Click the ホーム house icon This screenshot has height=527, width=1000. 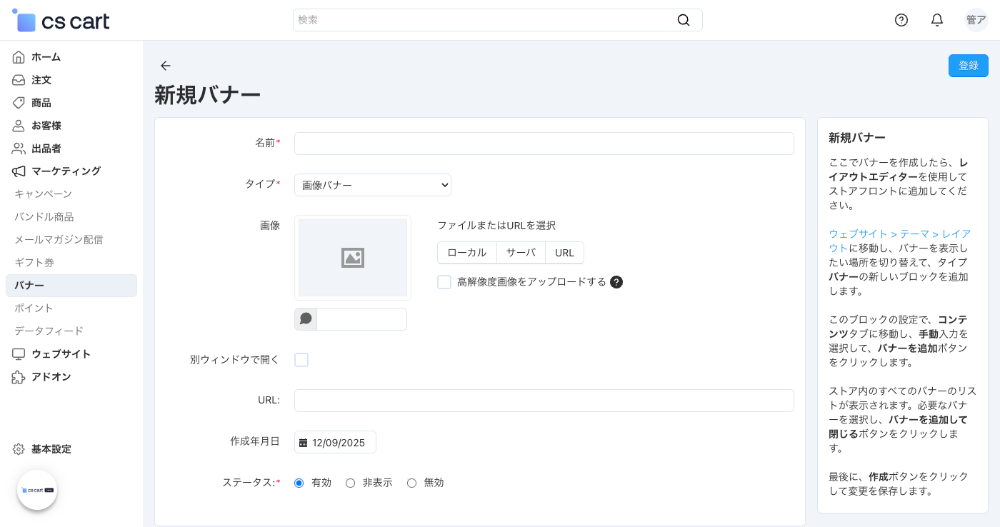click(x=18, y=57)
